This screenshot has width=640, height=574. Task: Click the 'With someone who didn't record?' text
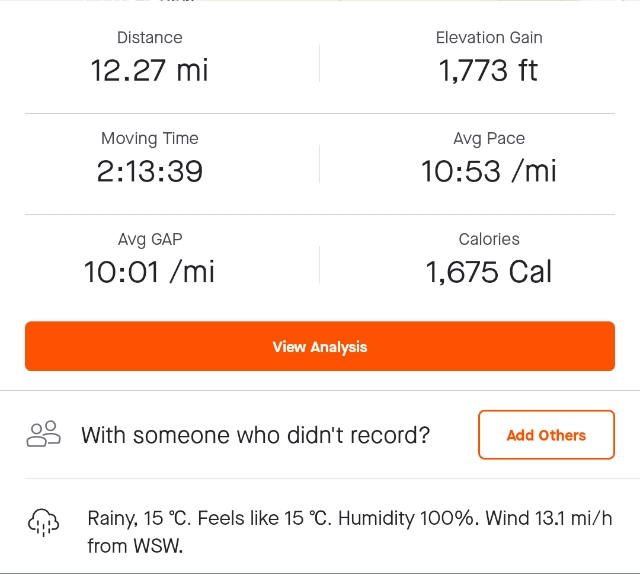click(x=256, y=435)
